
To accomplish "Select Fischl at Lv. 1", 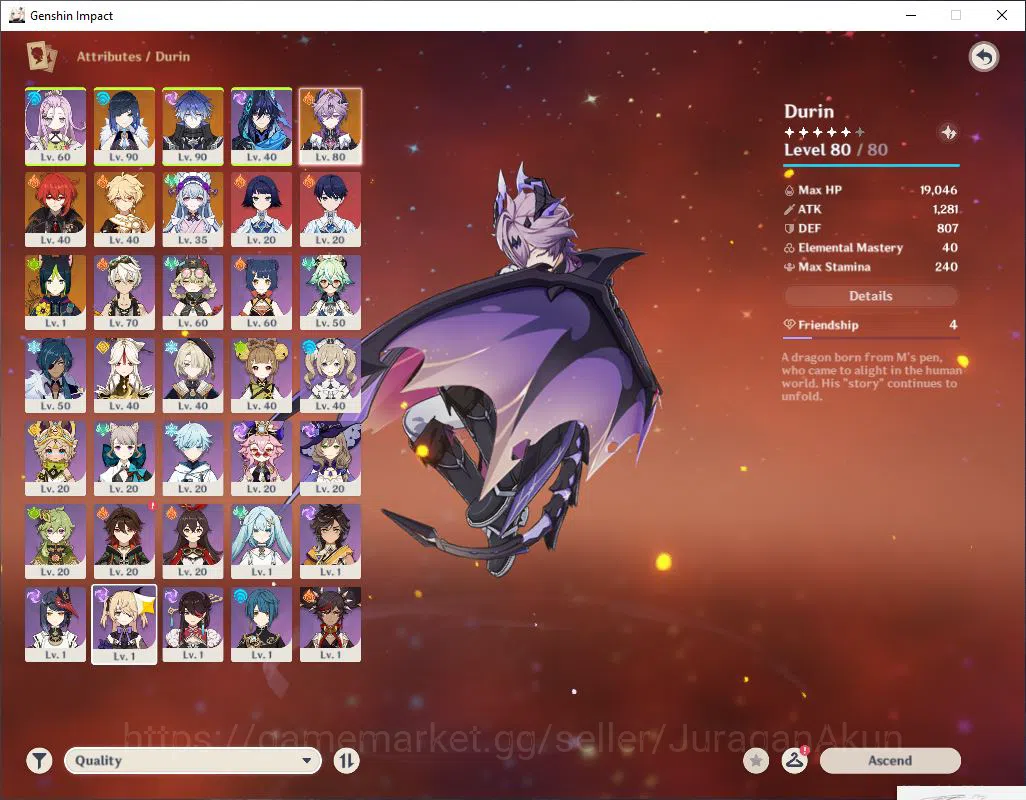I will point(124,625).
